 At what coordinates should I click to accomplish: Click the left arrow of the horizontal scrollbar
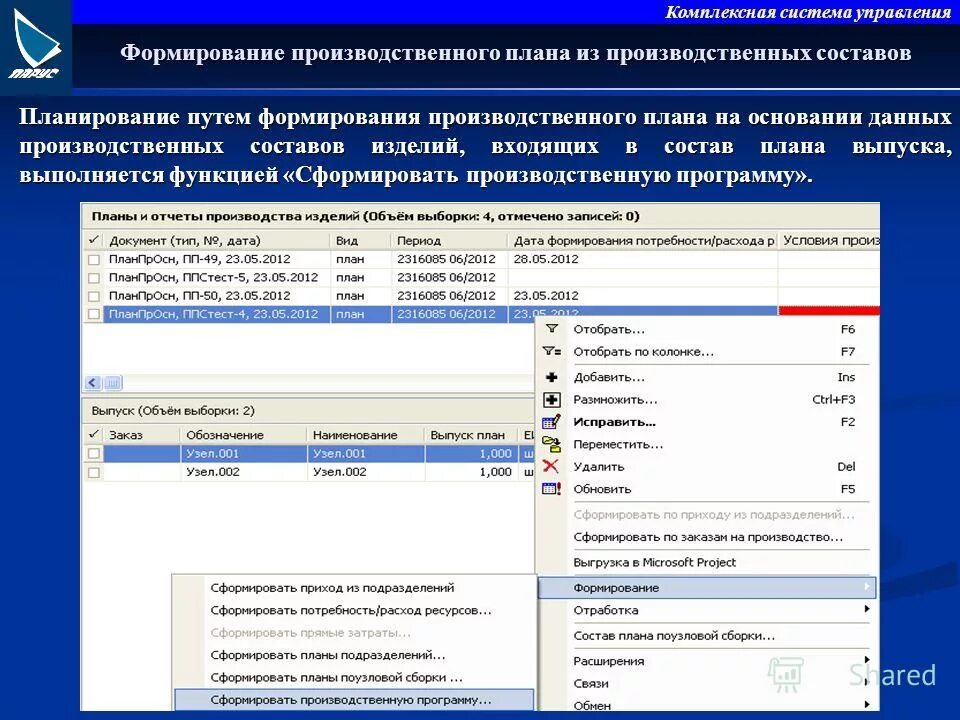91,381
